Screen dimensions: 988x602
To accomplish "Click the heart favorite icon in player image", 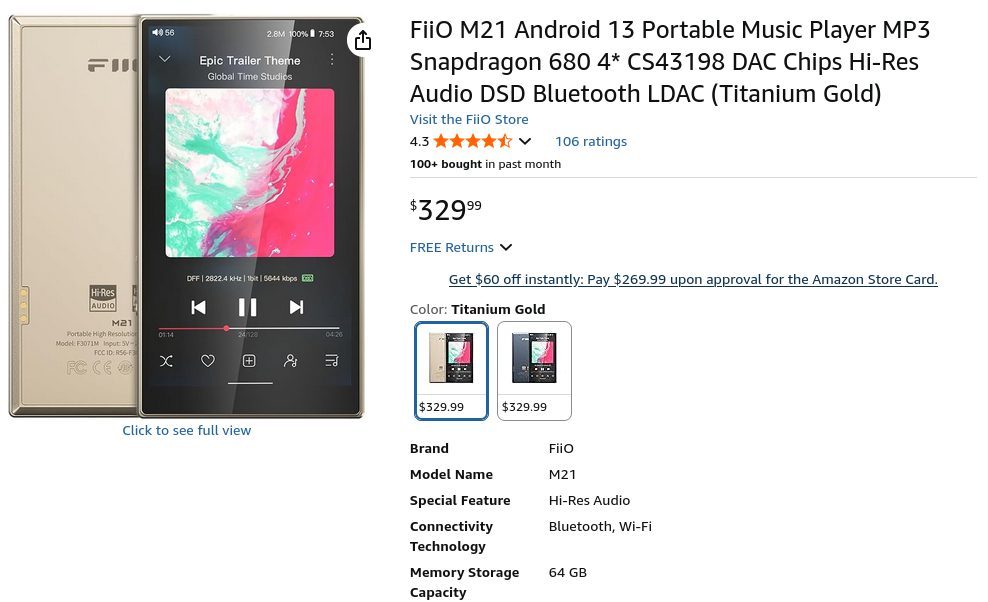I will click(x=207, y=361).
